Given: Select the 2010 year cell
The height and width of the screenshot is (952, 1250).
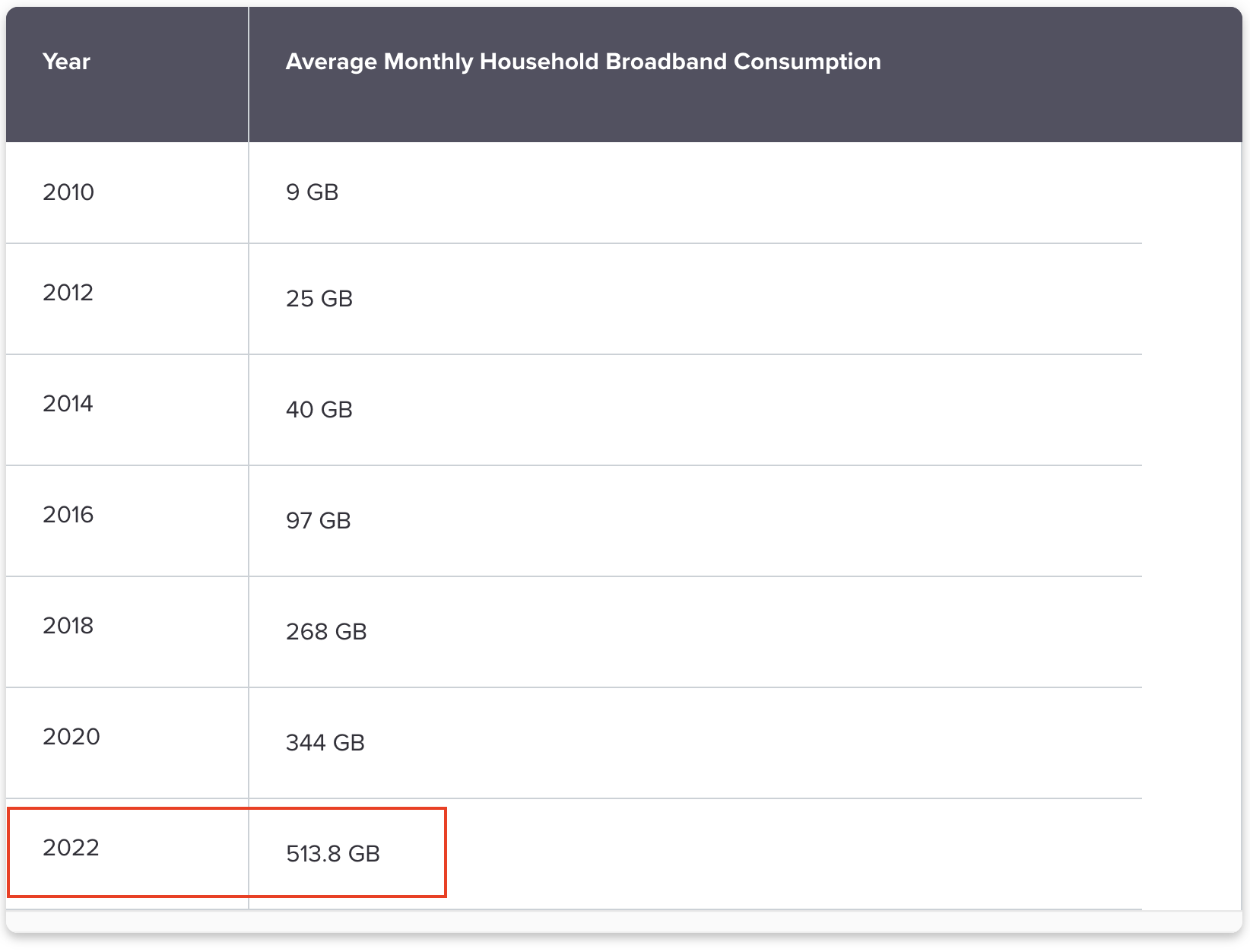Looking at the screenshot, I should [x=68, y=192].
